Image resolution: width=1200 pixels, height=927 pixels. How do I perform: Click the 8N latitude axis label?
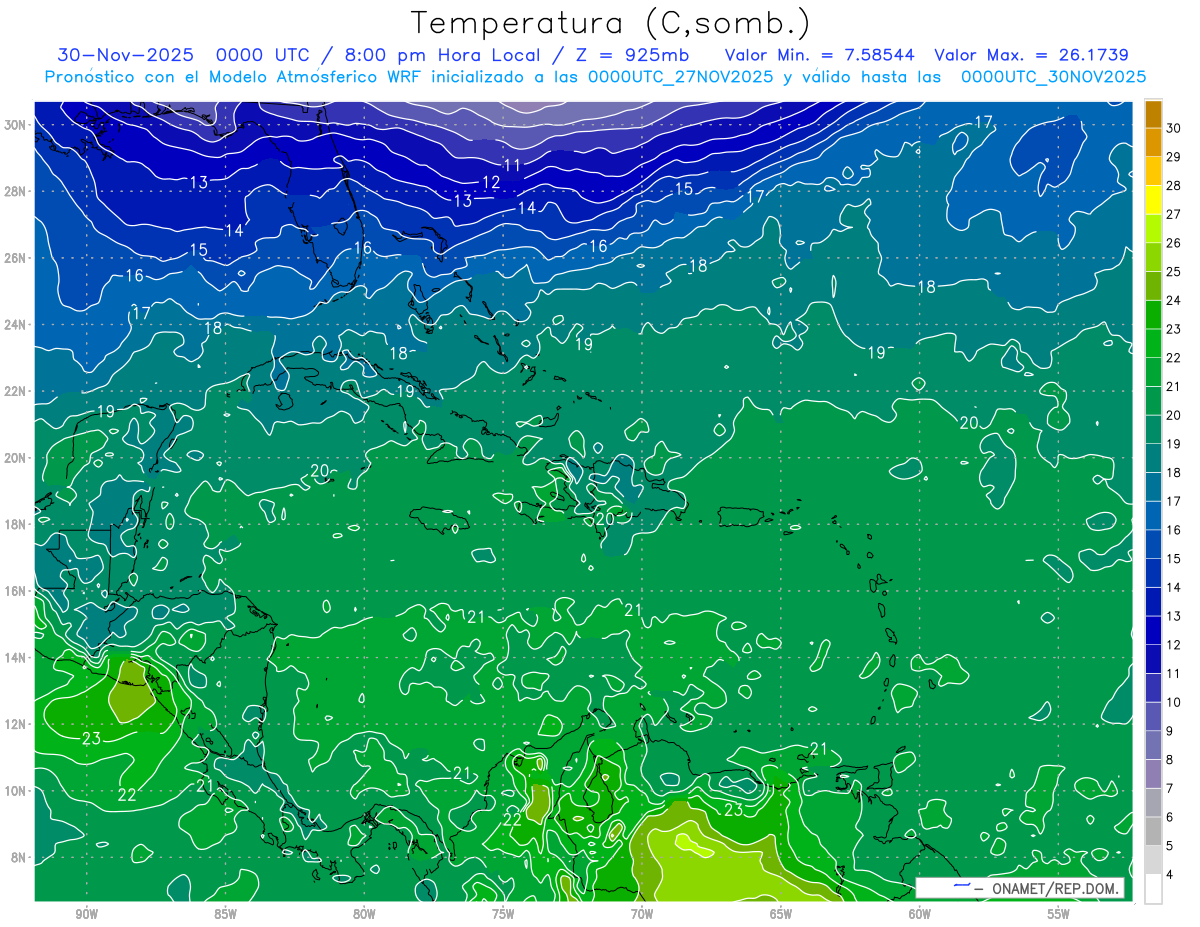(x=19, y=858)
